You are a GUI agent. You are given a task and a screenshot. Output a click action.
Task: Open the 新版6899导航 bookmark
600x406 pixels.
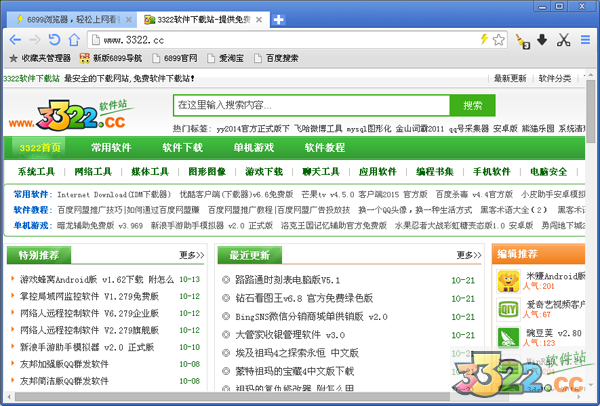(111, 58)
